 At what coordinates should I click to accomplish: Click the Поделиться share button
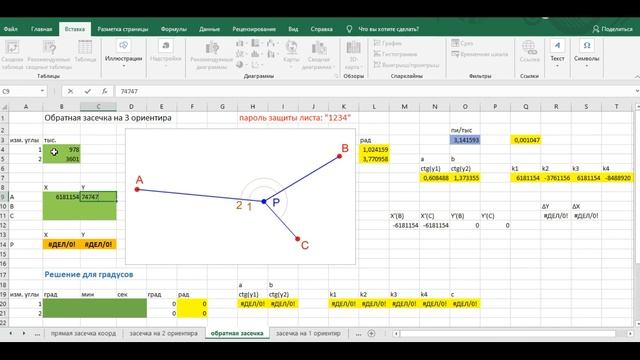coord(612,29)
